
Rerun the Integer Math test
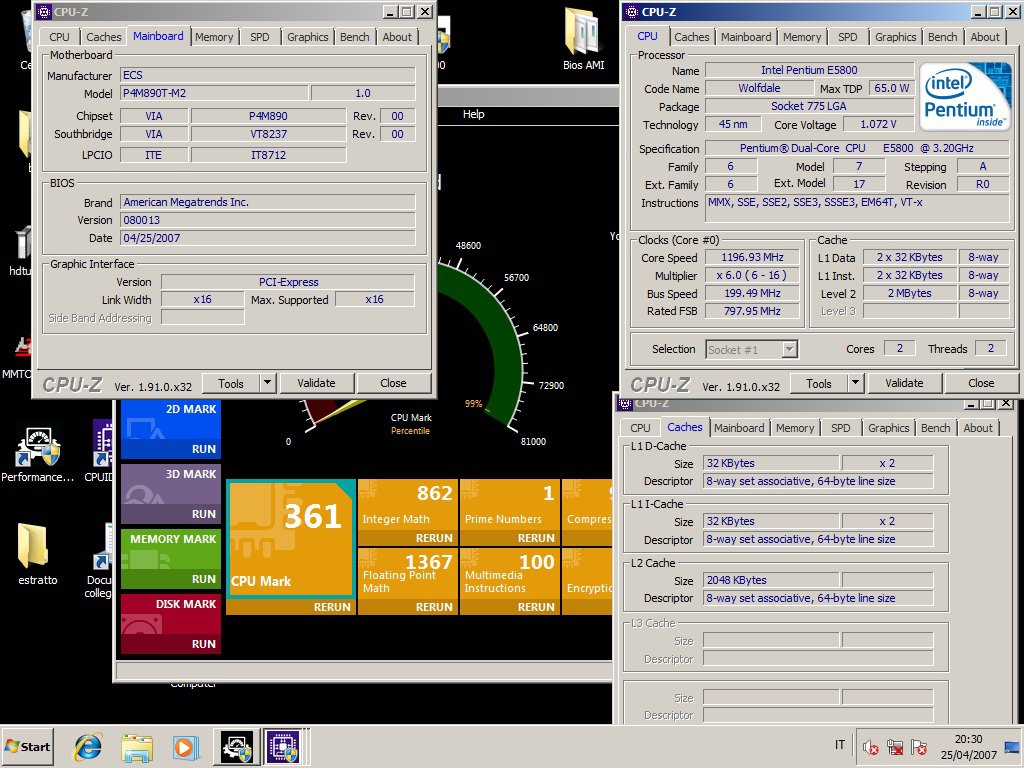(434, 538)
